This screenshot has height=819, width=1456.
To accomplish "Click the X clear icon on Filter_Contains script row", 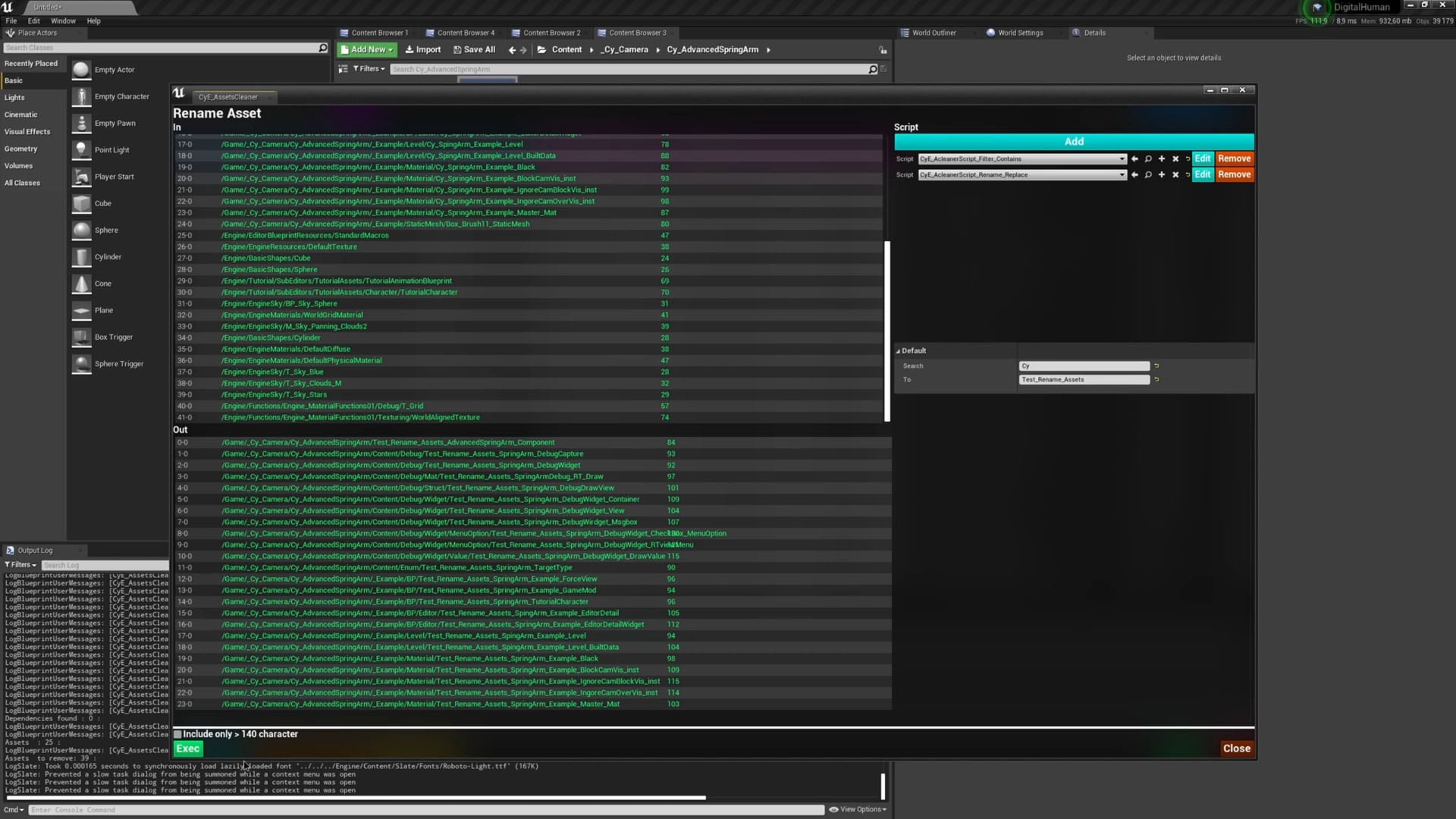I will (x=1175, y=158).
